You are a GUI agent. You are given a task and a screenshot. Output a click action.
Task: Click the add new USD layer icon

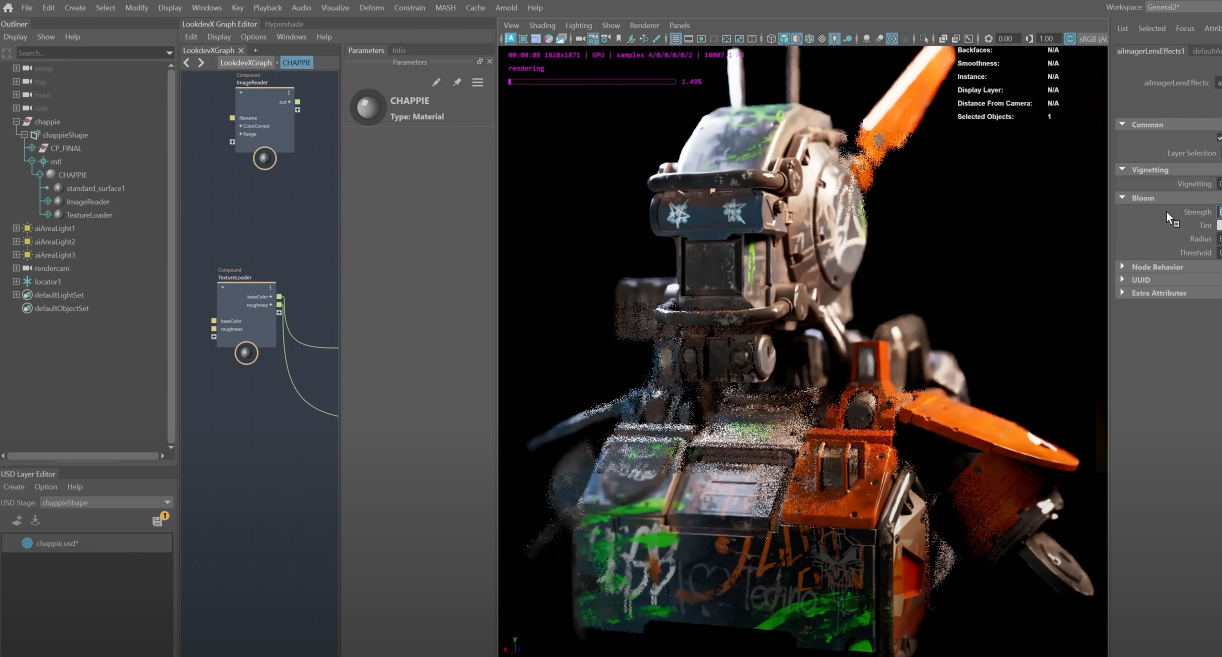tap(17, 520)
